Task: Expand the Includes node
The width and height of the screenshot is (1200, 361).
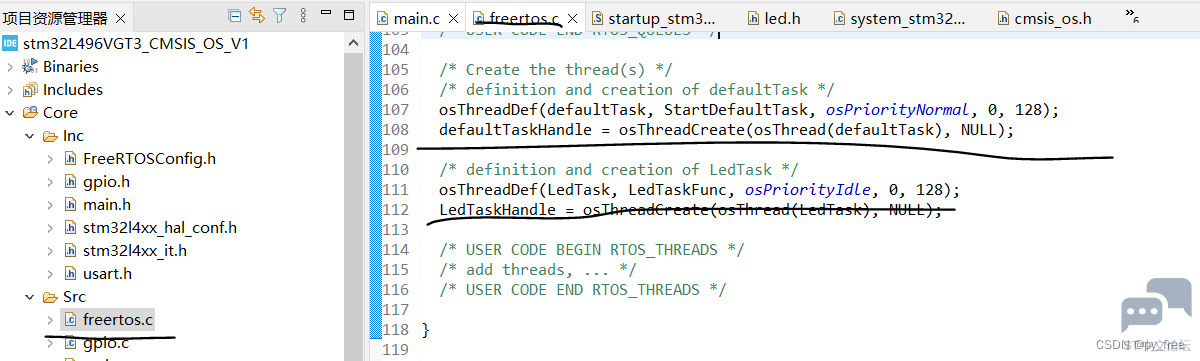Action: point(10,89)
